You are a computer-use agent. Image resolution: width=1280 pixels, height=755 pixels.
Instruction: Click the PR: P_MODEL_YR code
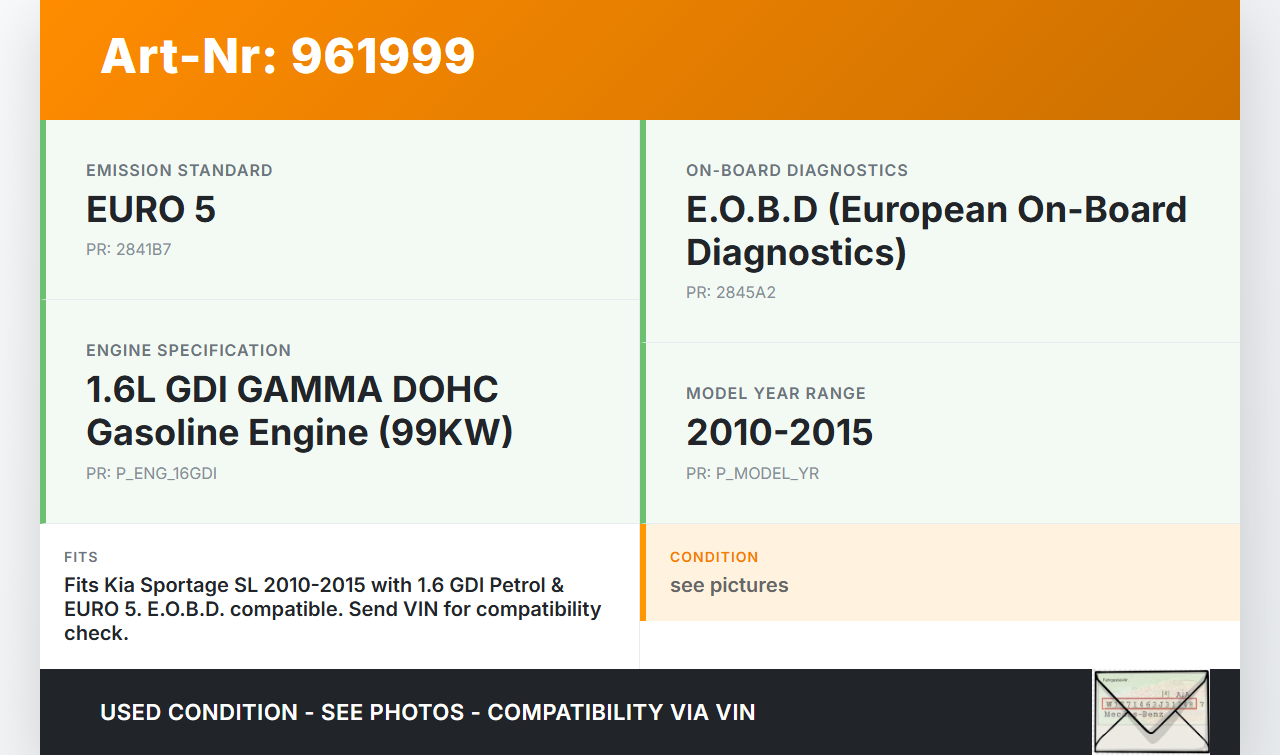pyautogui.click(x=752, y=473)
